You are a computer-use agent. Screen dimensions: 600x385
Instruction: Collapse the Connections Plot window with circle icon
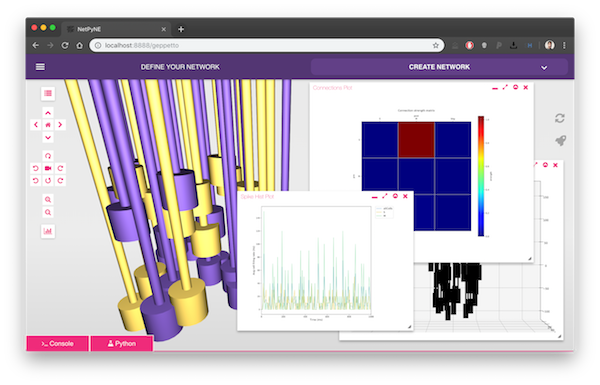515,87
